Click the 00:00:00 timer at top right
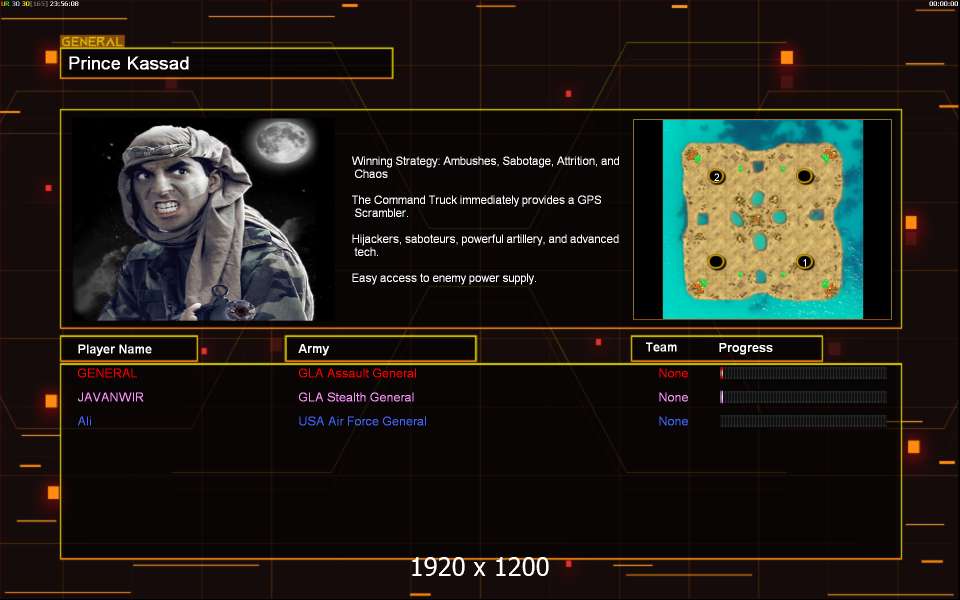The height and width of the screenshot is (600, 960). [x=943, y=4]
